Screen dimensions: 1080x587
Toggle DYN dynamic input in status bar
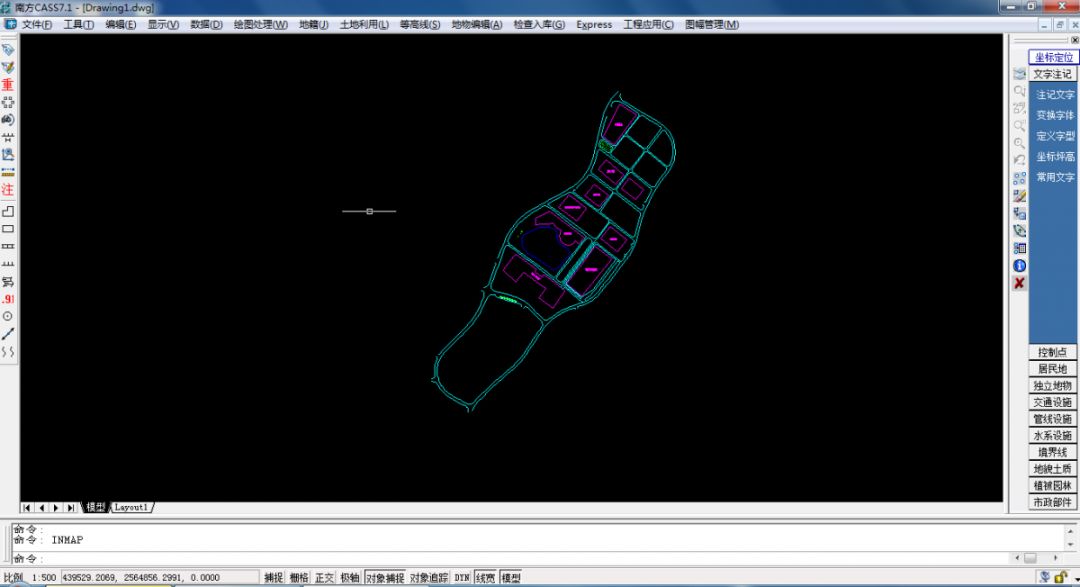coord(461,577)
